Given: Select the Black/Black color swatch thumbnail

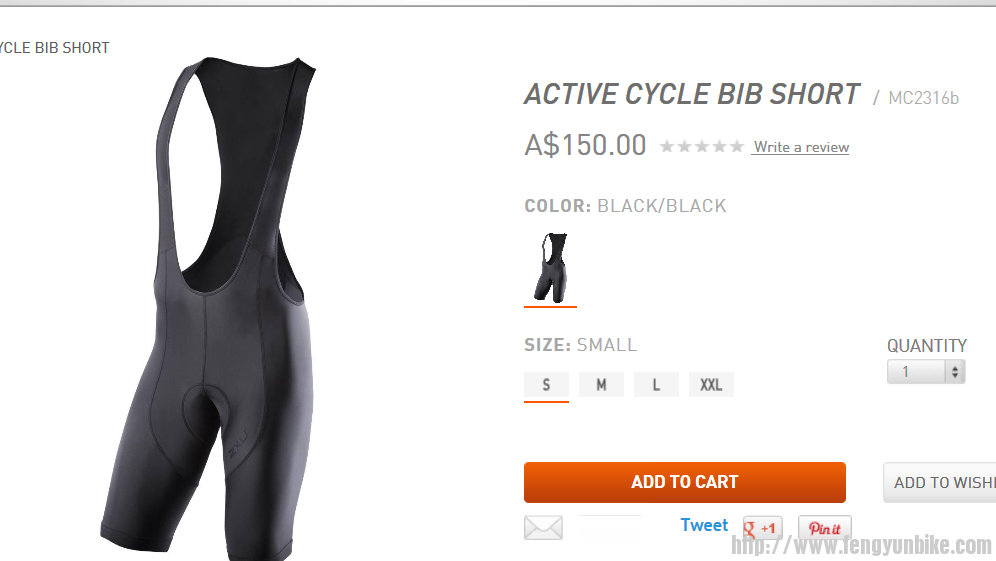Looking at the screenshot, I should coord(551,268).
